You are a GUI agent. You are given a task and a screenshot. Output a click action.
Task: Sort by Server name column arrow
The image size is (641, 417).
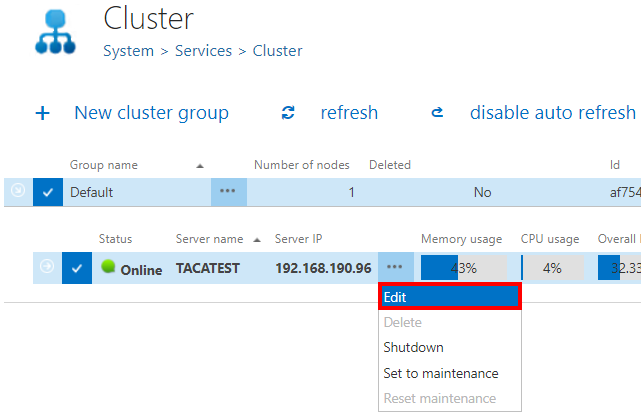pyautogui.click(x=258, y=240)
